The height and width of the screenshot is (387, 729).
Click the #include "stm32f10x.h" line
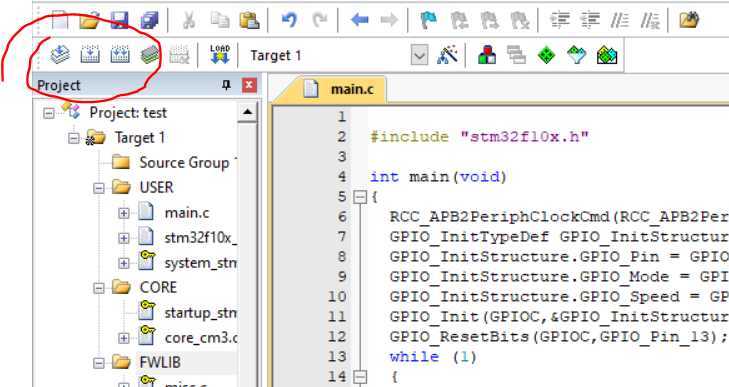pyautogui.click(x=479, y=137)
